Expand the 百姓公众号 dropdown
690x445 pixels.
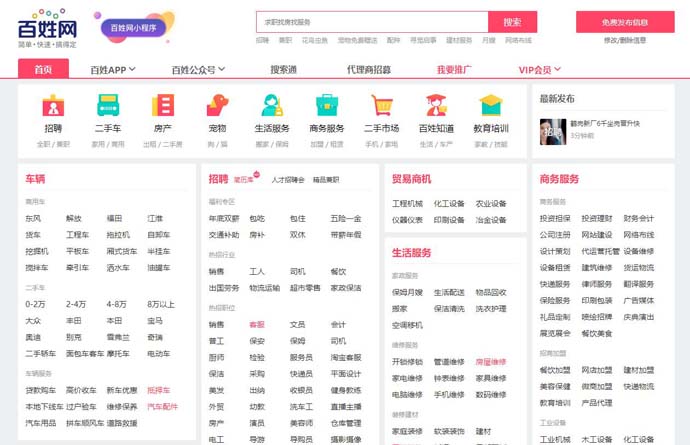tap(198, 70)
